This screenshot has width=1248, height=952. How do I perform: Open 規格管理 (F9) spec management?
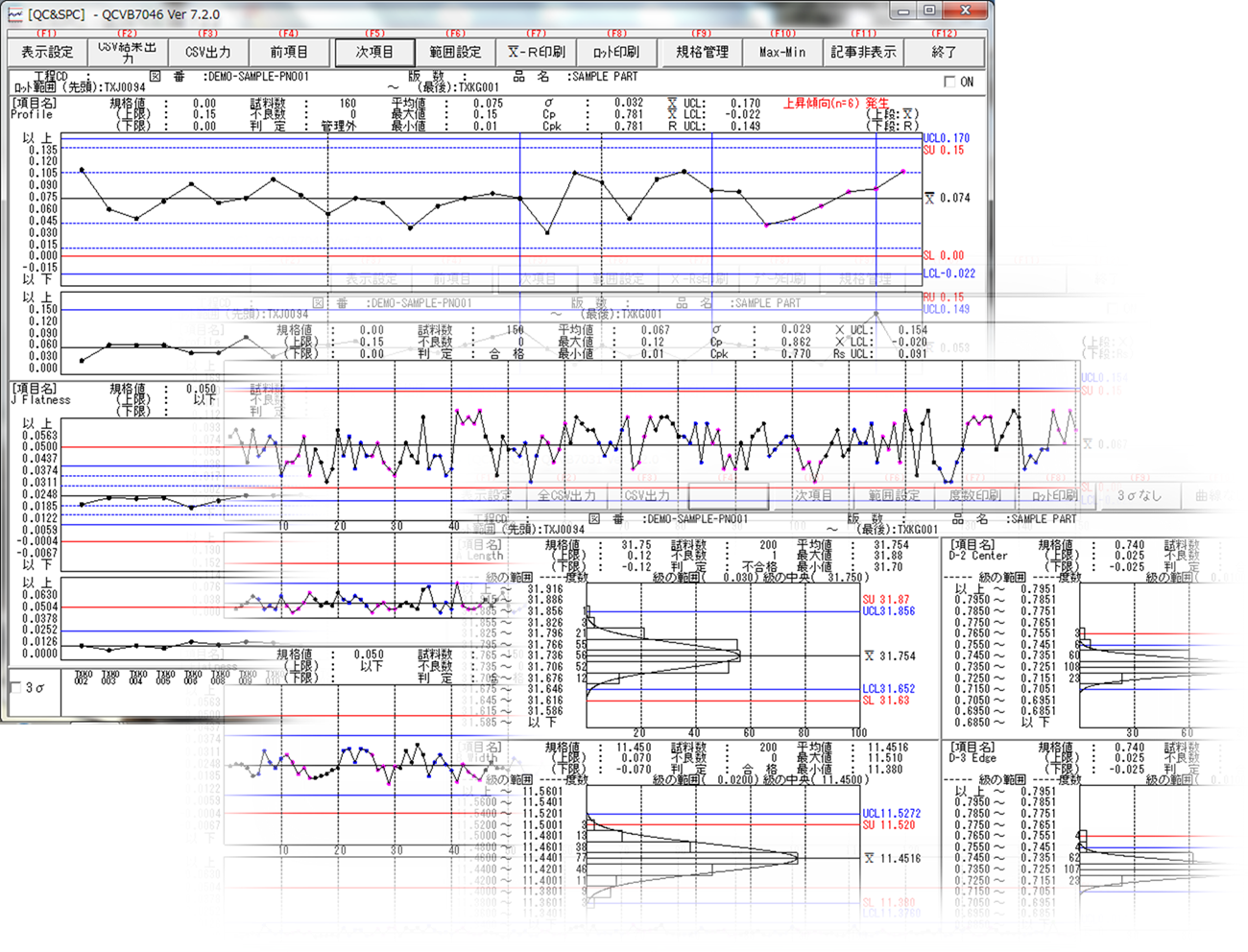702,53
